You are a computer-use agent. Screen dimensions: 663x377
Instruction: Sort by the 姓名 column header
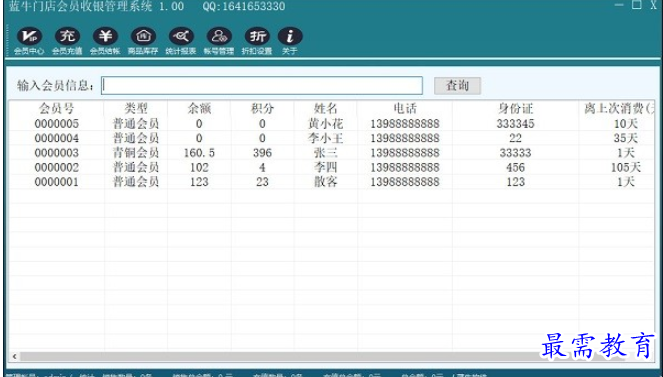(x=326, y=109)
